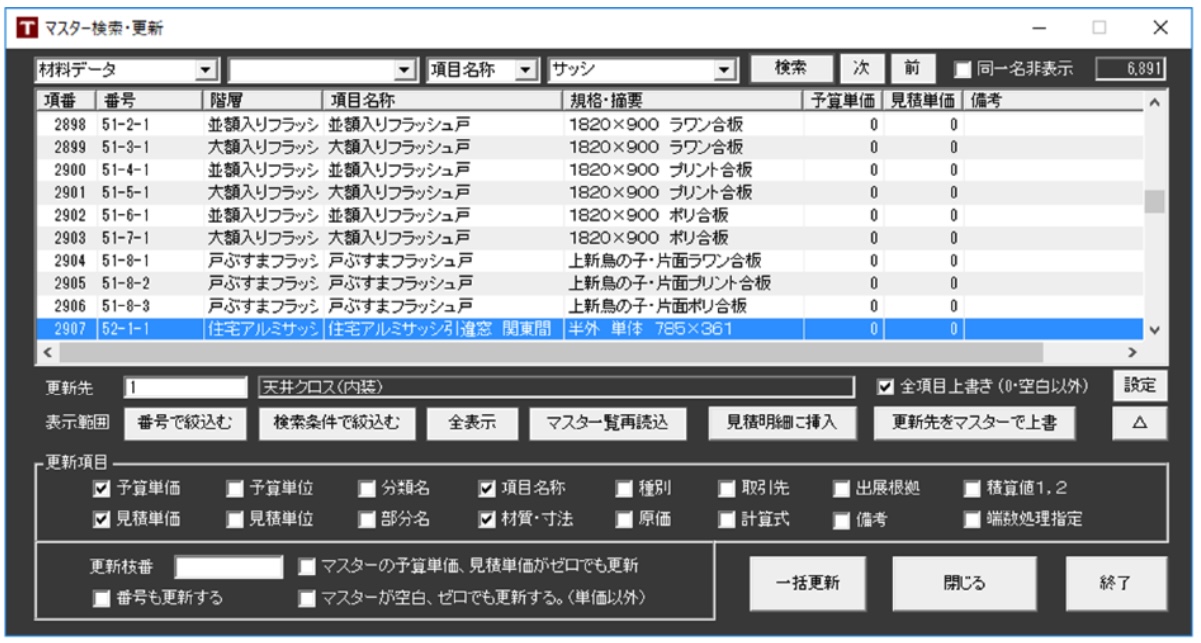
Task: Click the 次 button
Action: (860, 68)
